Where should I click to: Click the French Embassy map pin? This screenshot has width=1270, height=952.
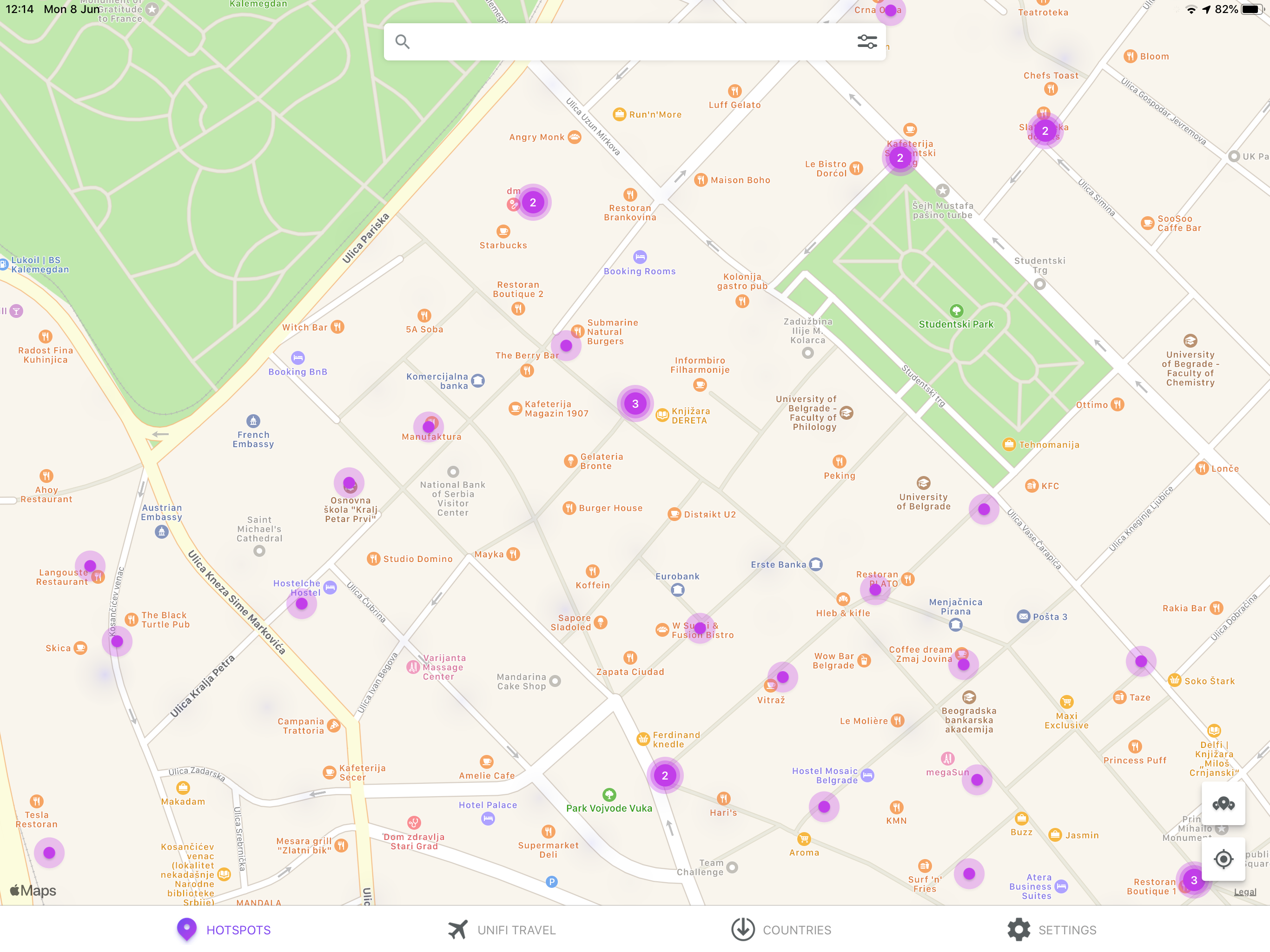tap(253, 421)
